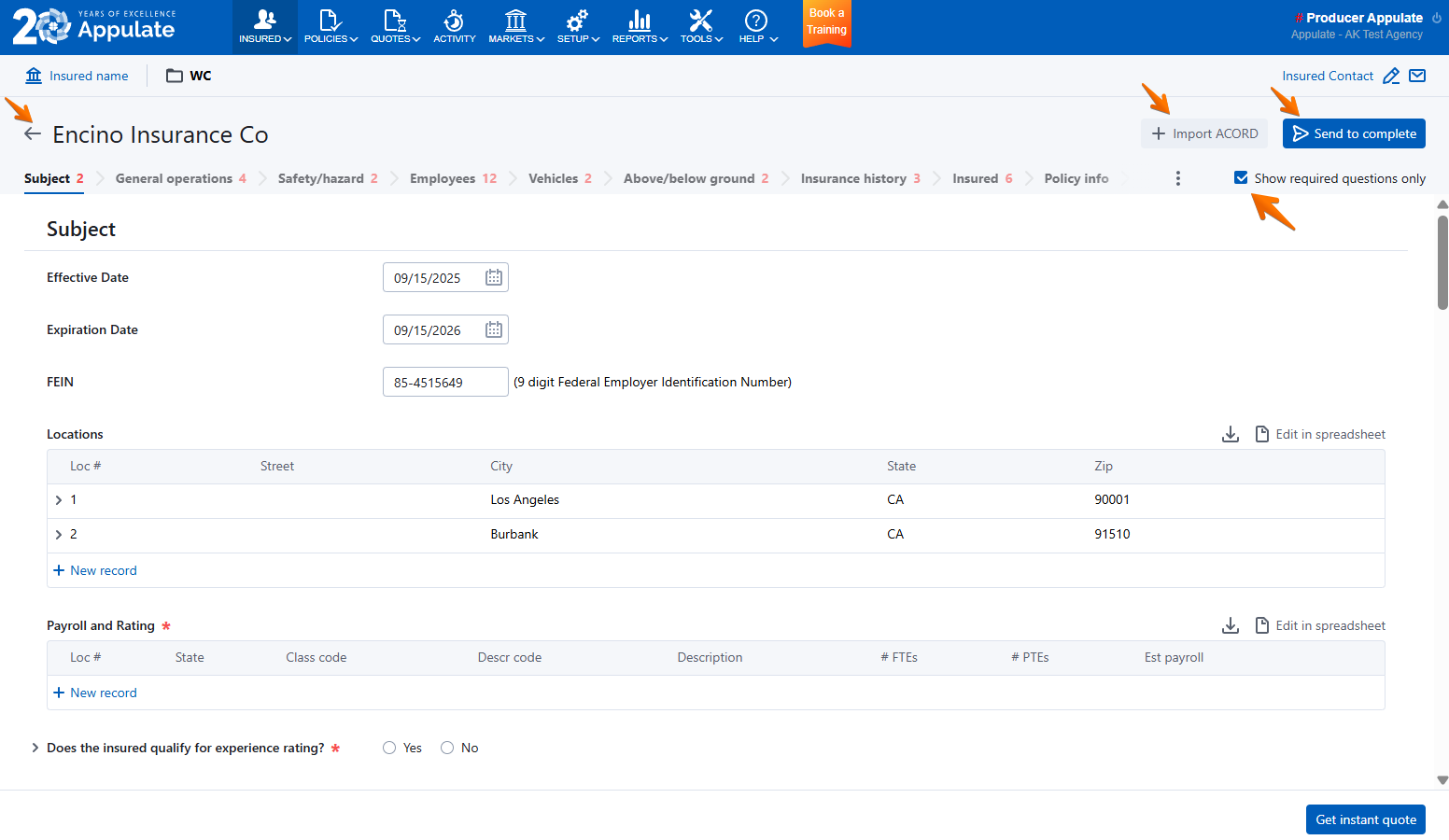The image size is (1449, 840).
Task: Click the Expiration Date field
Action: tap(445, 329)
